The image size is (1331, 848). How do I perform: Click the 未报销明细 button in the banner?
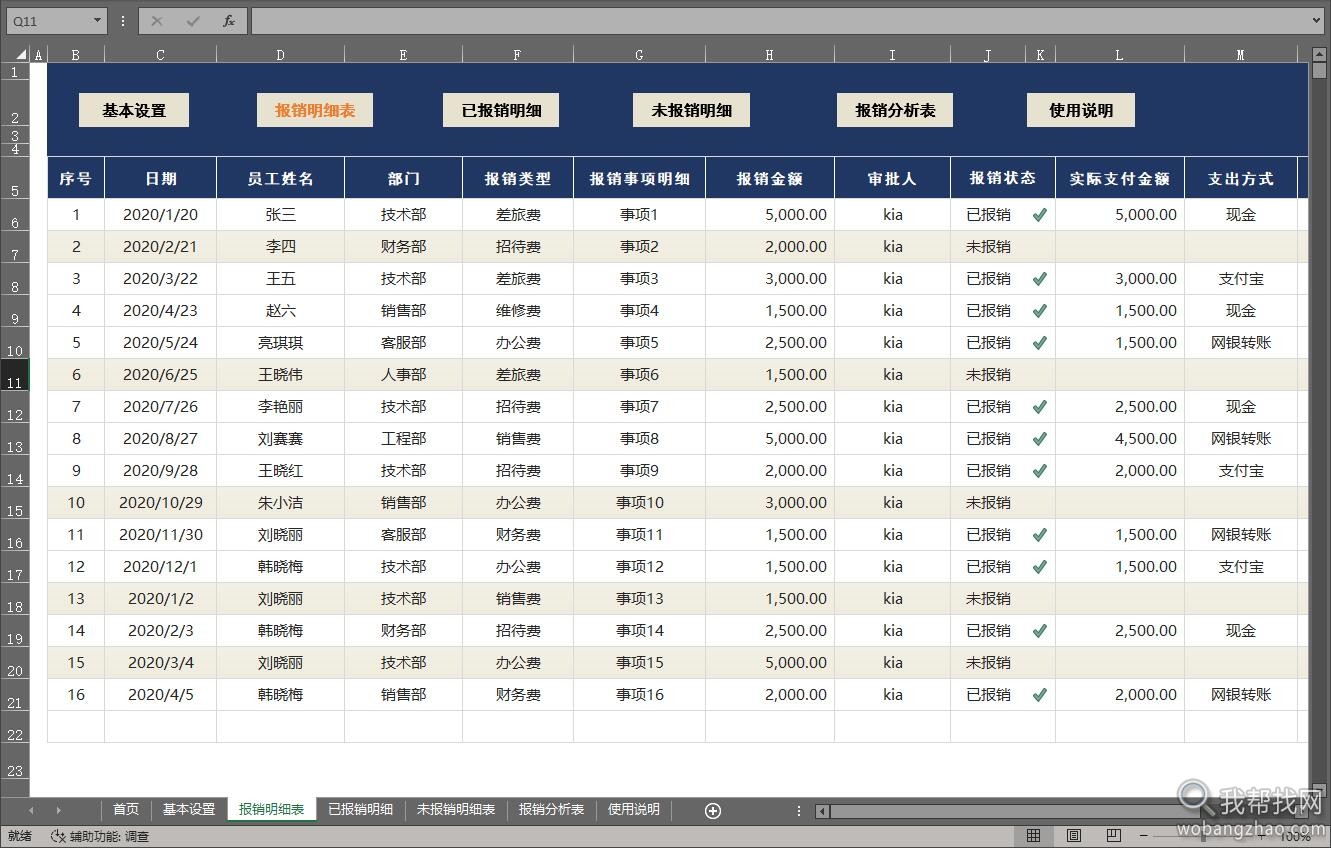(691, 110)
